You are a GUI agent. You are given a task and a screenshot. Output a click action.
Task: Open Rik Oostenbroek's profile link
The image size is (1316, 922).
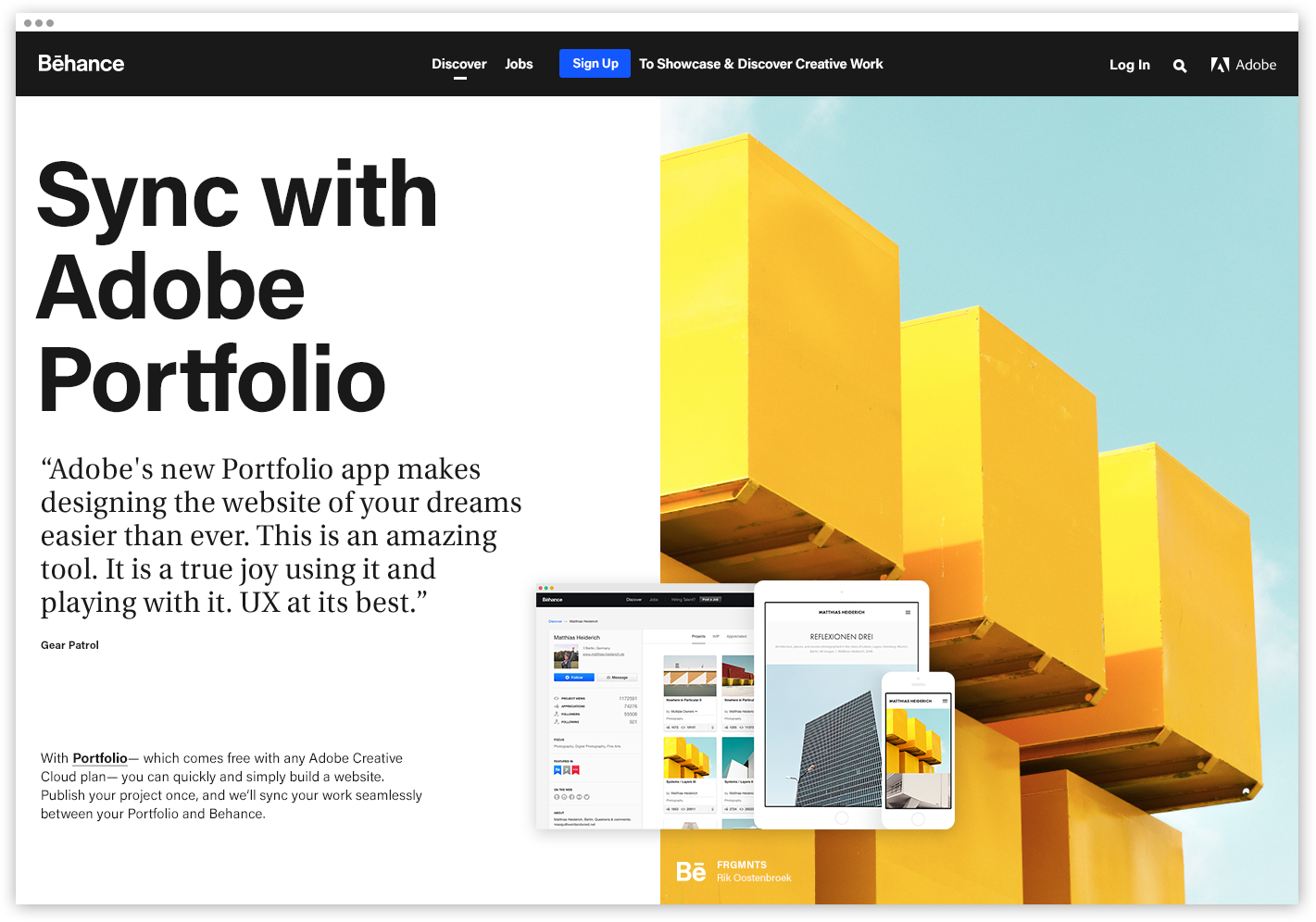[754, 878]
